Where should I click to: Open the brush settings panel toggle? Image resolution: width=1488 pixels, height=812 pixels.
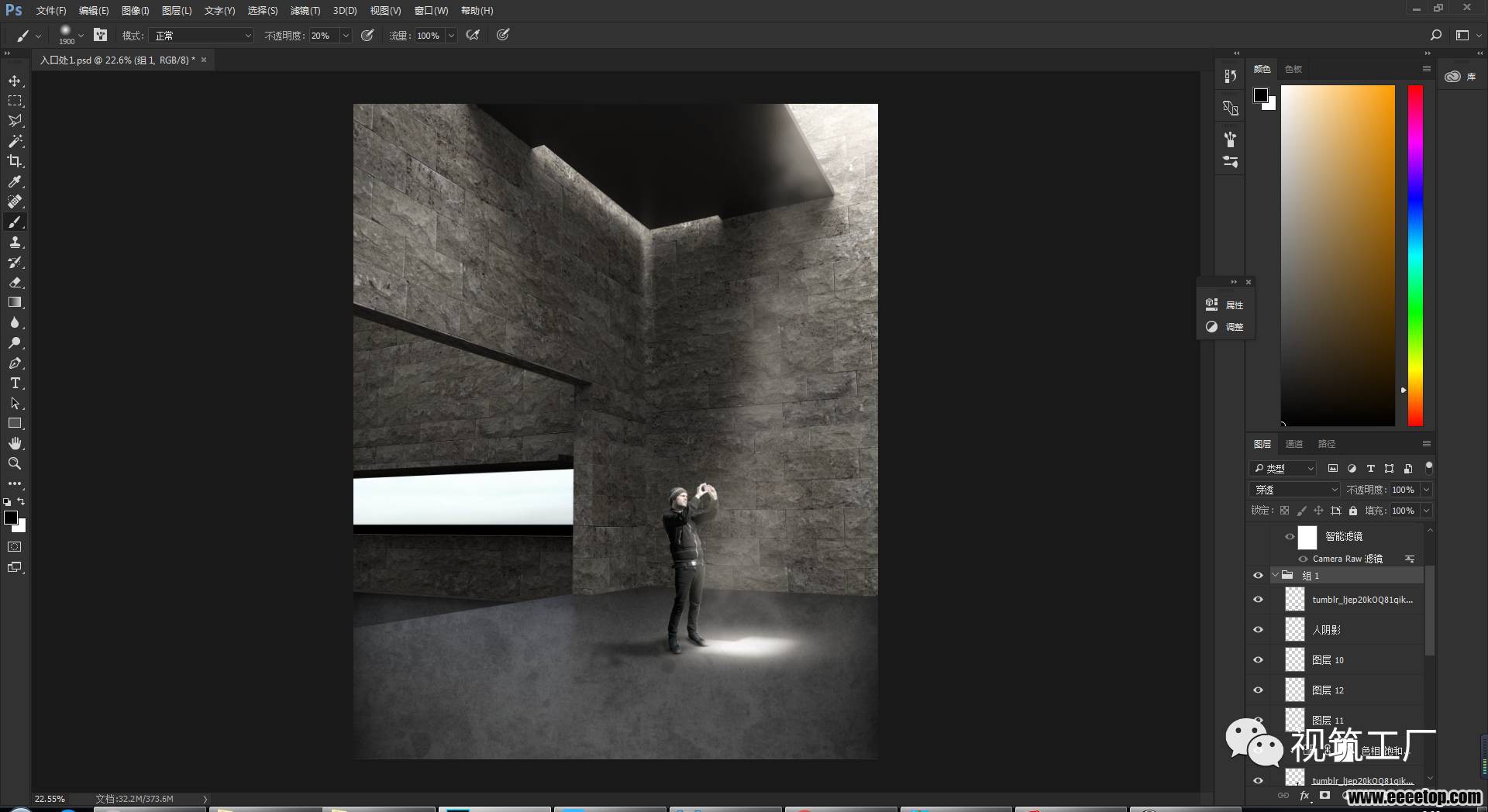[101, 35]
